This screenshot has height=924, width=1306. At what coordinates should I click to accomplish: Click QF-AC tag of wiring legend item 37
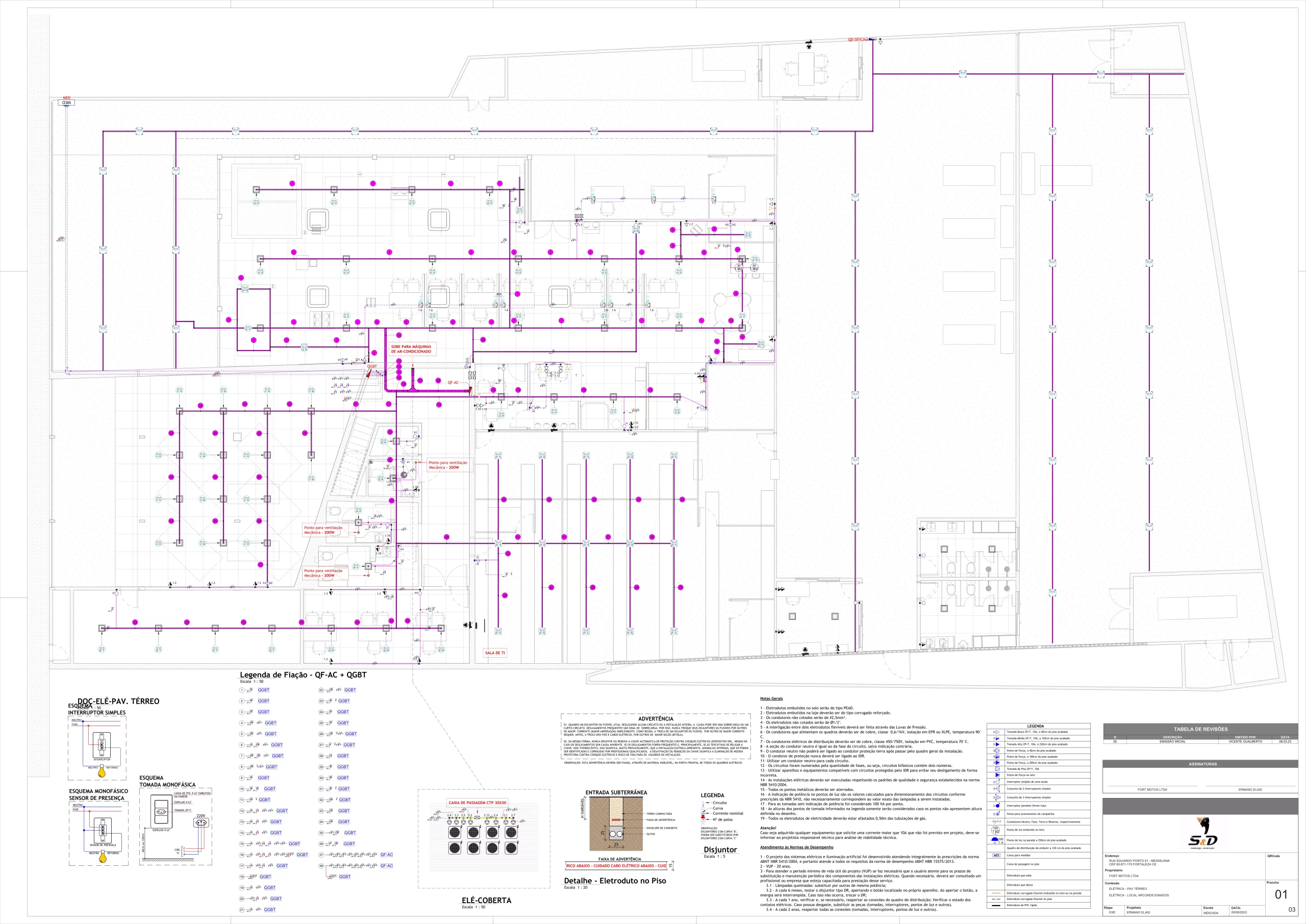coord(387,855)
